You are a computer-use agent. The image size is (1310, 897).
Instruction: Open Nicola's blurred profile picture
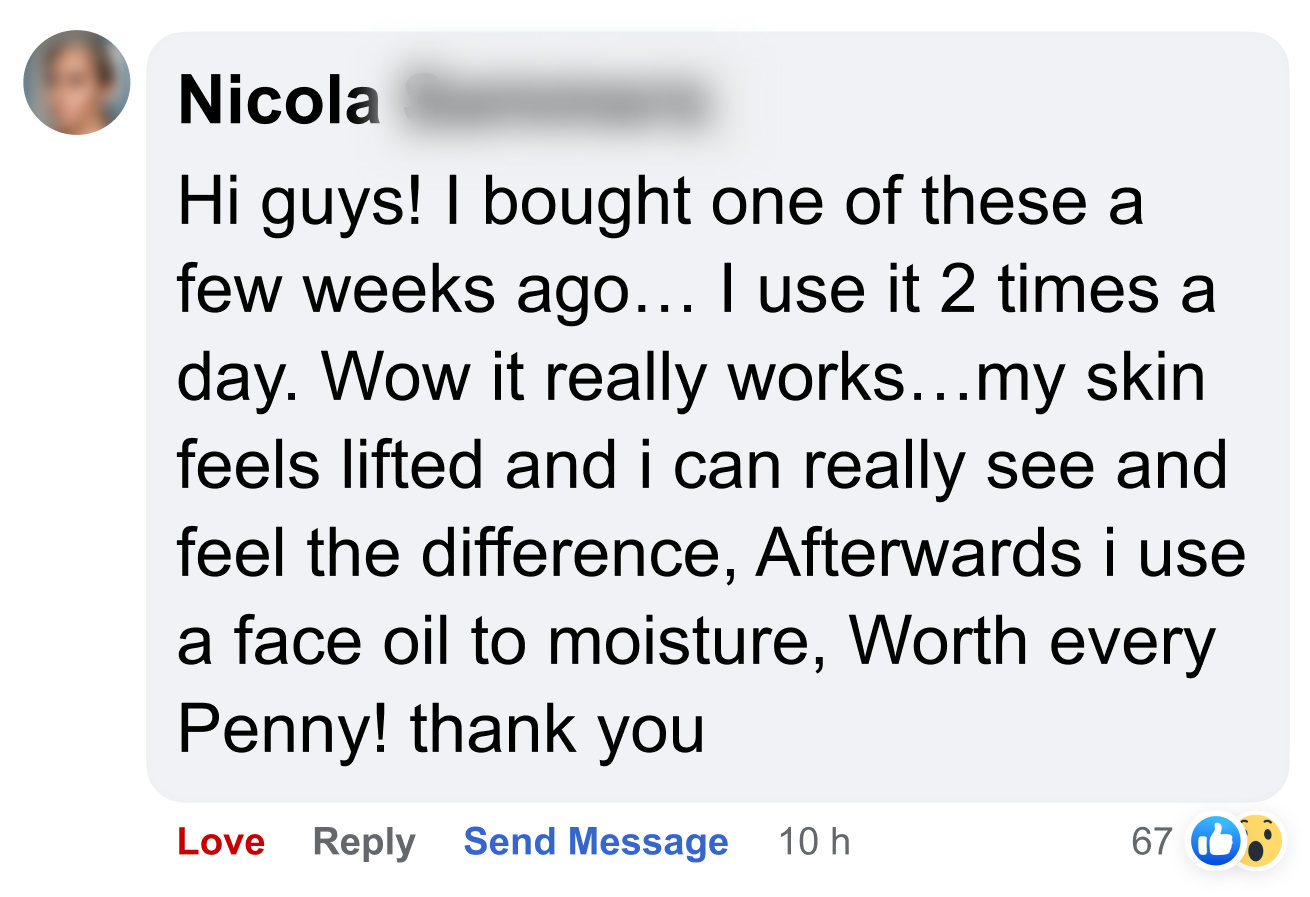pyautogui.click(x=76, y=82)
